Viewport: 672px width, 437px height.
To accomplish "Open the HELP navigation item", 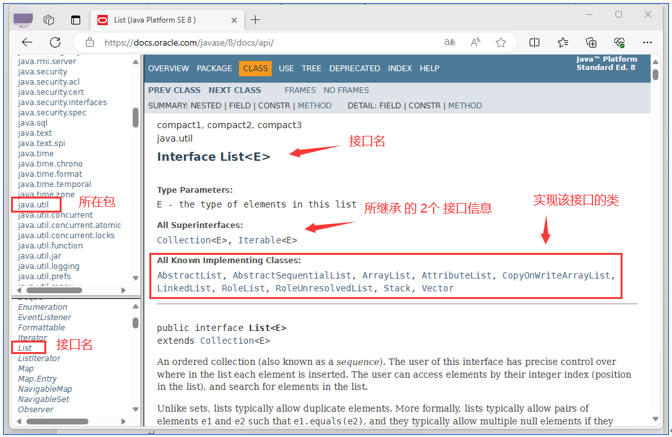I will coord(429,69).
